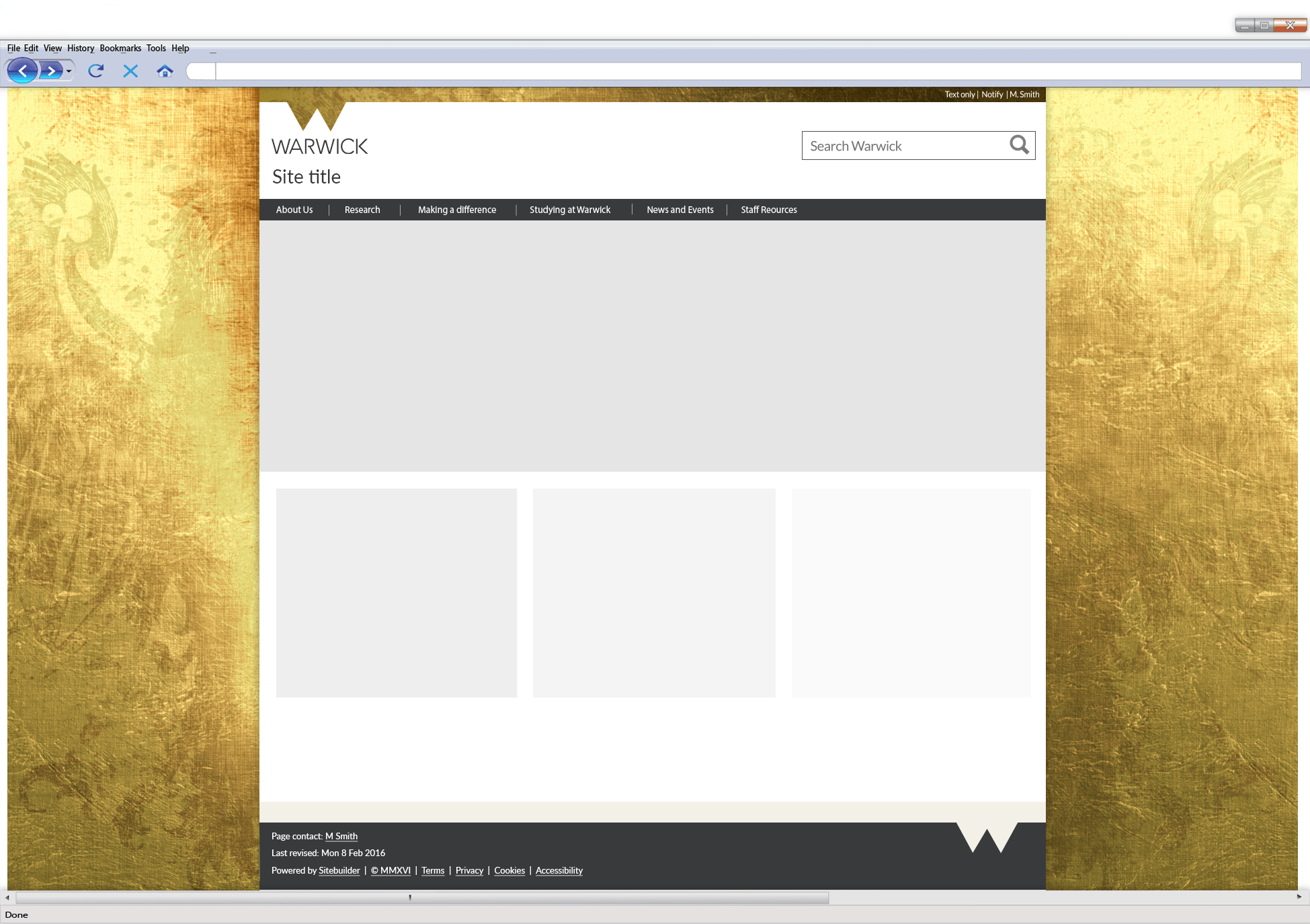Open the News and Events tab

pos(680,210)
